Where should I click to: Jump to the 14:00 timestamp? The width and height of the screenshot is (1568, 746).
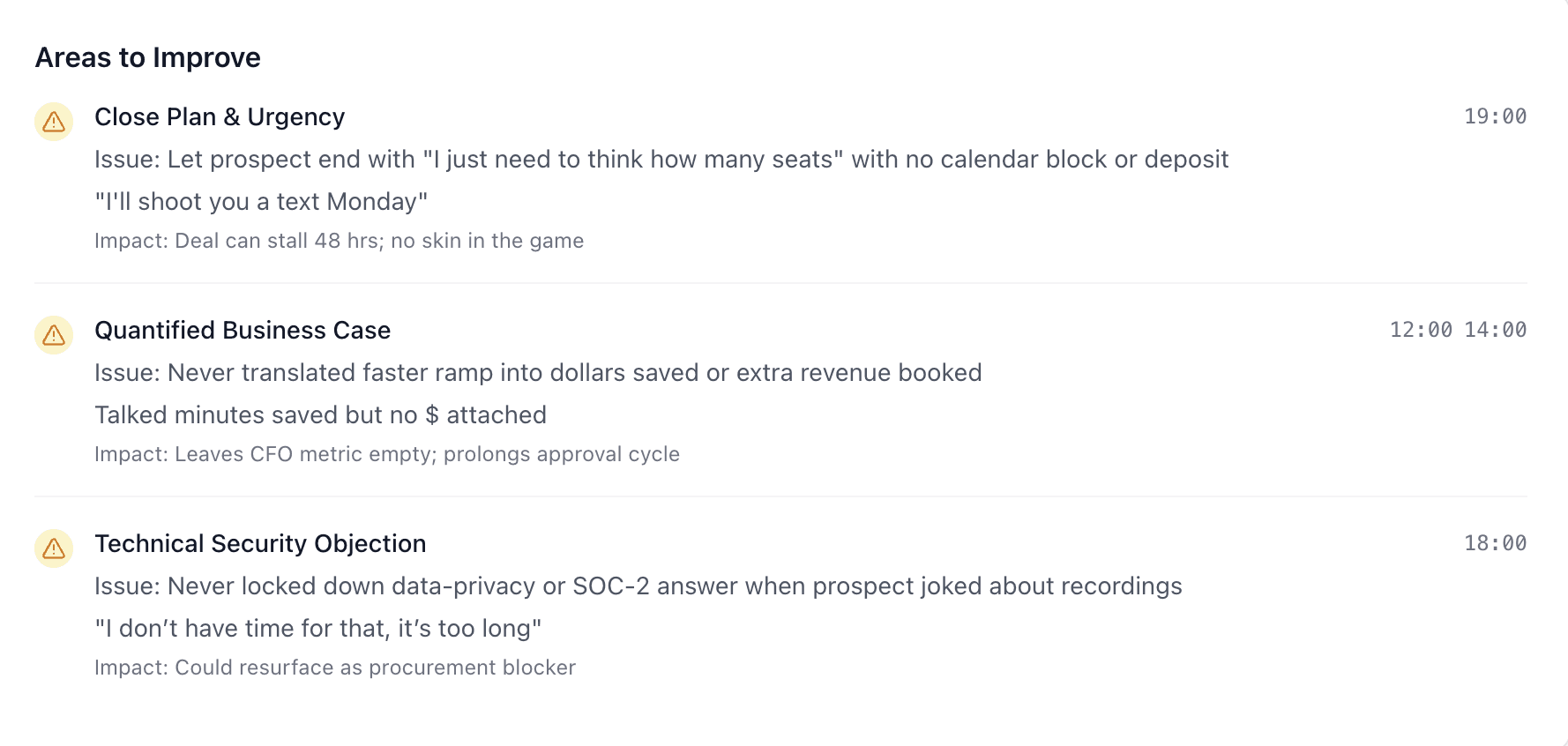tap(1495, 330)
